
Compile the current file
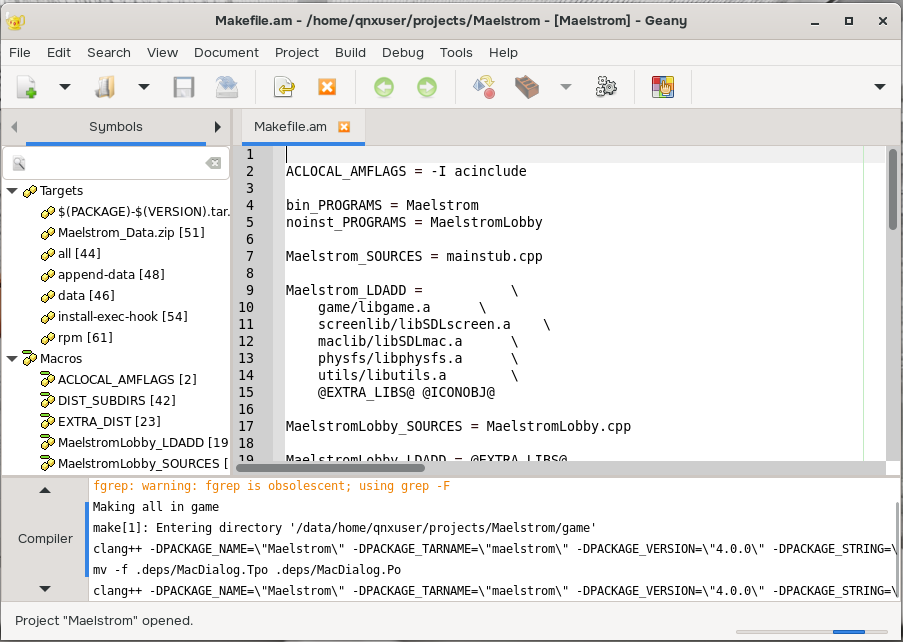point(484,88)
